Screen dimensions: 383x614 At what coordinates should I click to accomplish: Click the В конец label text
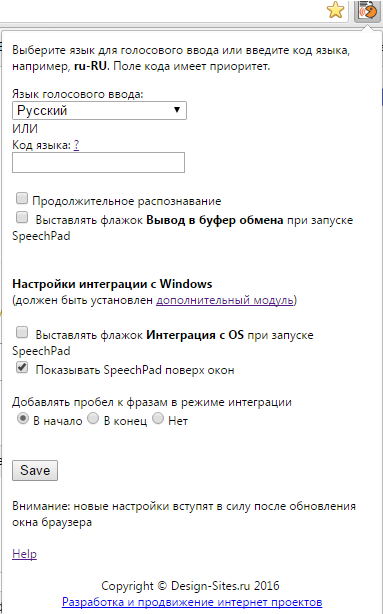pos(125,421)
